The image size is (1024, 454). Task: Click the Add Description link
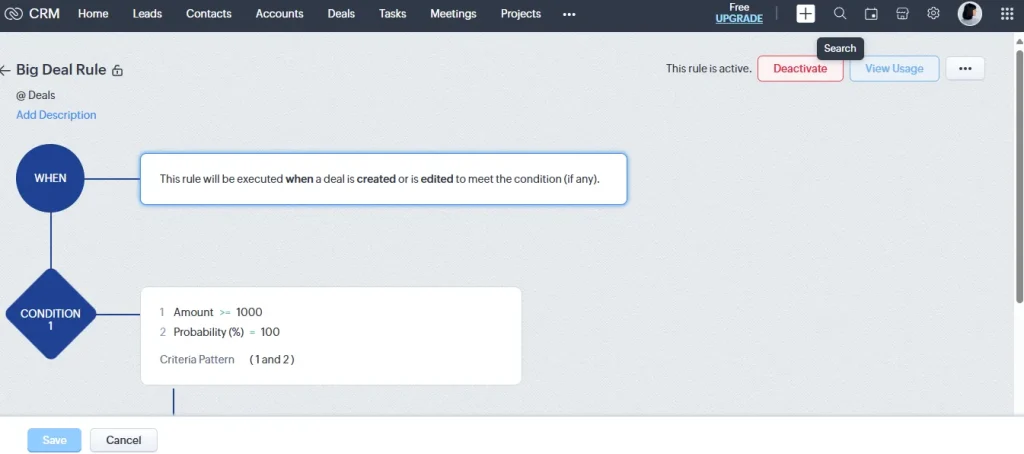56,115
